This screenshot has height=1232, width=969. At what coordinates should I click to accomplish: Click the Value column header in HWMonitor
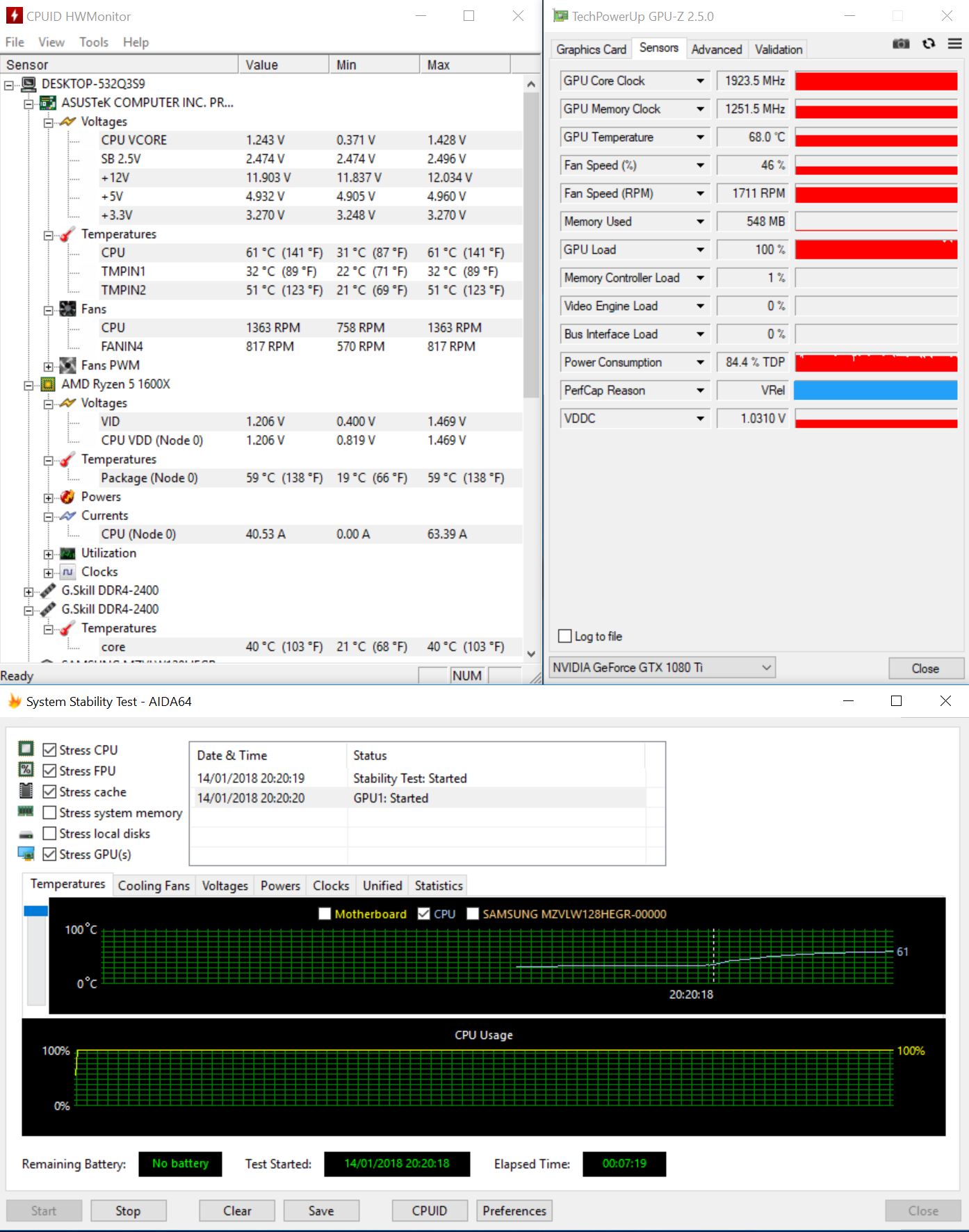click(x=284, y=65)
